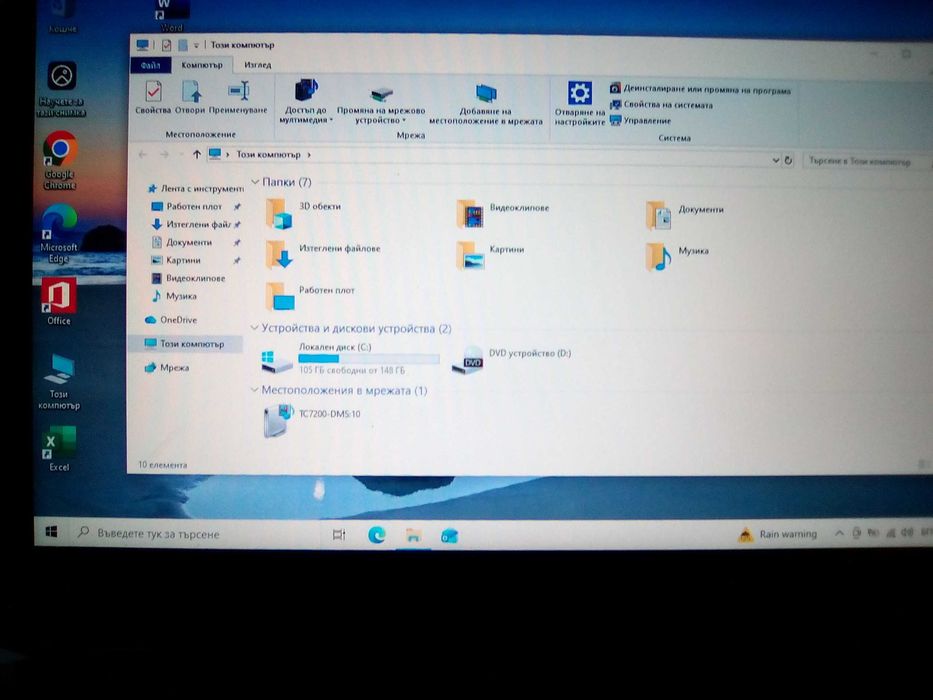The height and width of the screenshot is (700, 933).
Task: Select Мрежа in navigation sidebar
Action: click(167, 368)
